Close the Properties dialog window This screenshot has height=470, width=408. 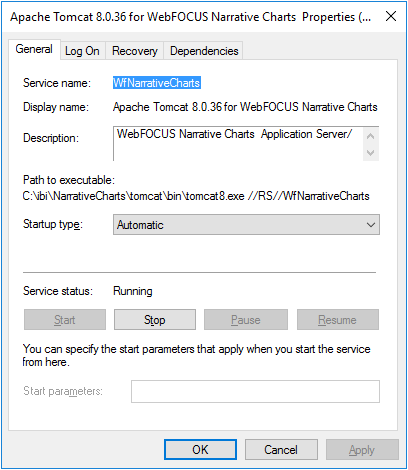[391, 16]
